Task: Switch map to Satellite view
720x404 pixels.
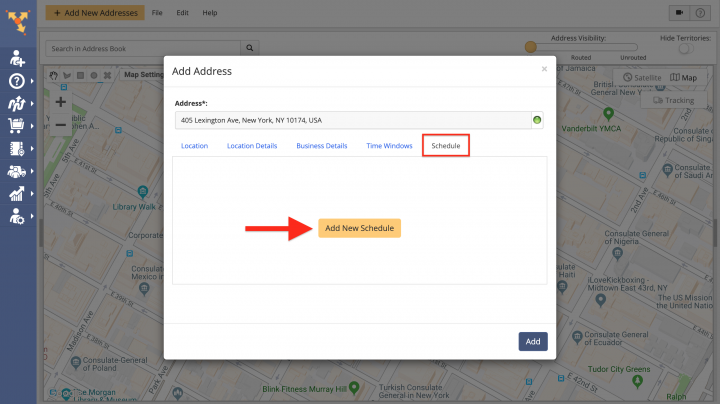Action: point(642,78)
